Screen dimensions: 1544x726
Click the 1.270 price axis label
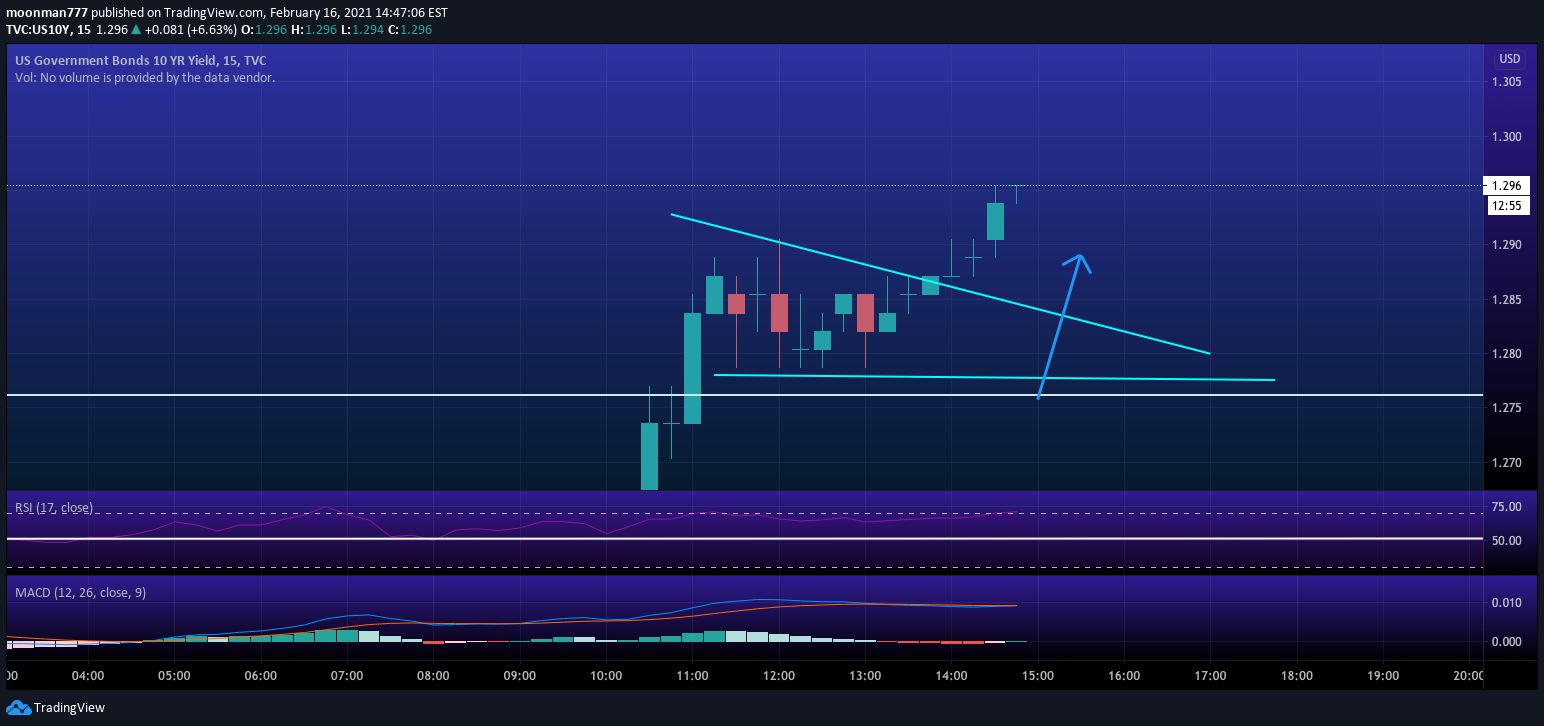click(x=1506, y=463)
